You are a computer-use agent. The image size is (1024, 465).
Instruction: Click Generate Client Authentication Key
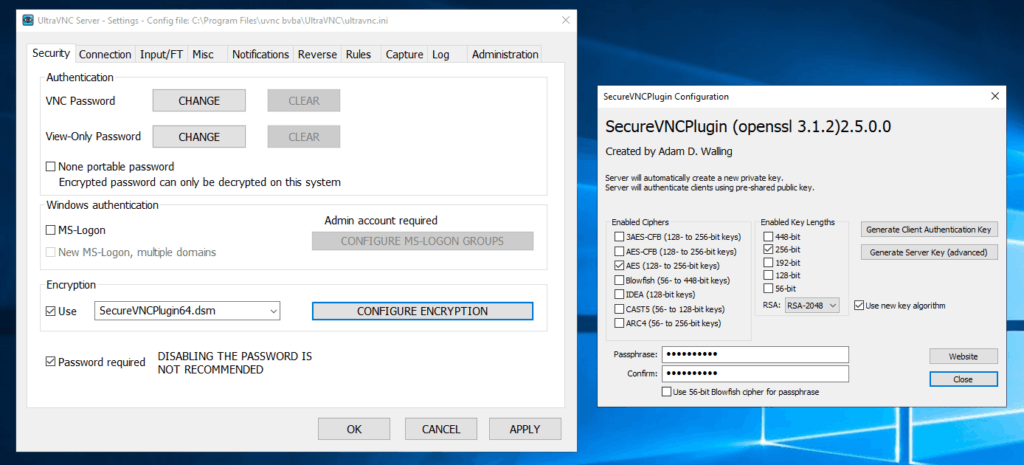tap(929, 229)
